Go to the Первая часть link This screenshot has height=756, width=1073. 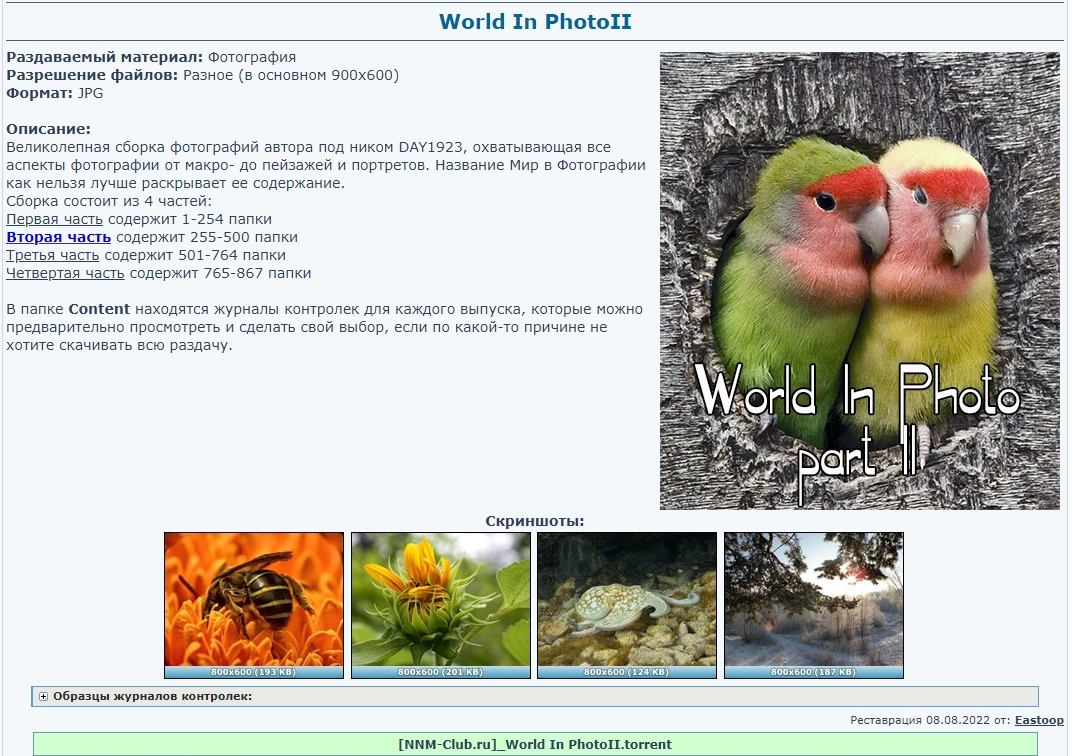pos(55,219)
